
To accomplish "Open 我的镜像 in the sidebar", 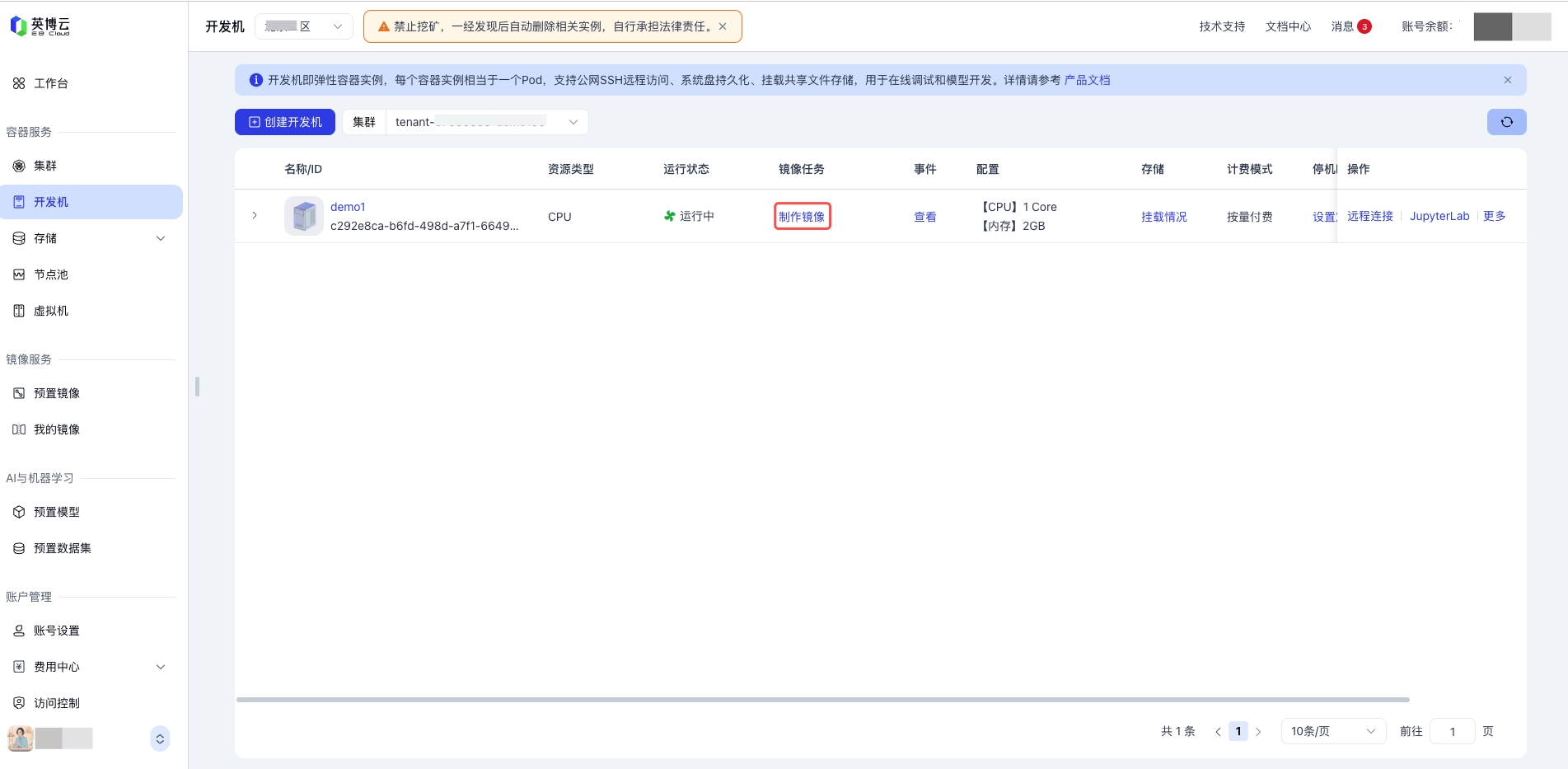I will click(57, 429).
